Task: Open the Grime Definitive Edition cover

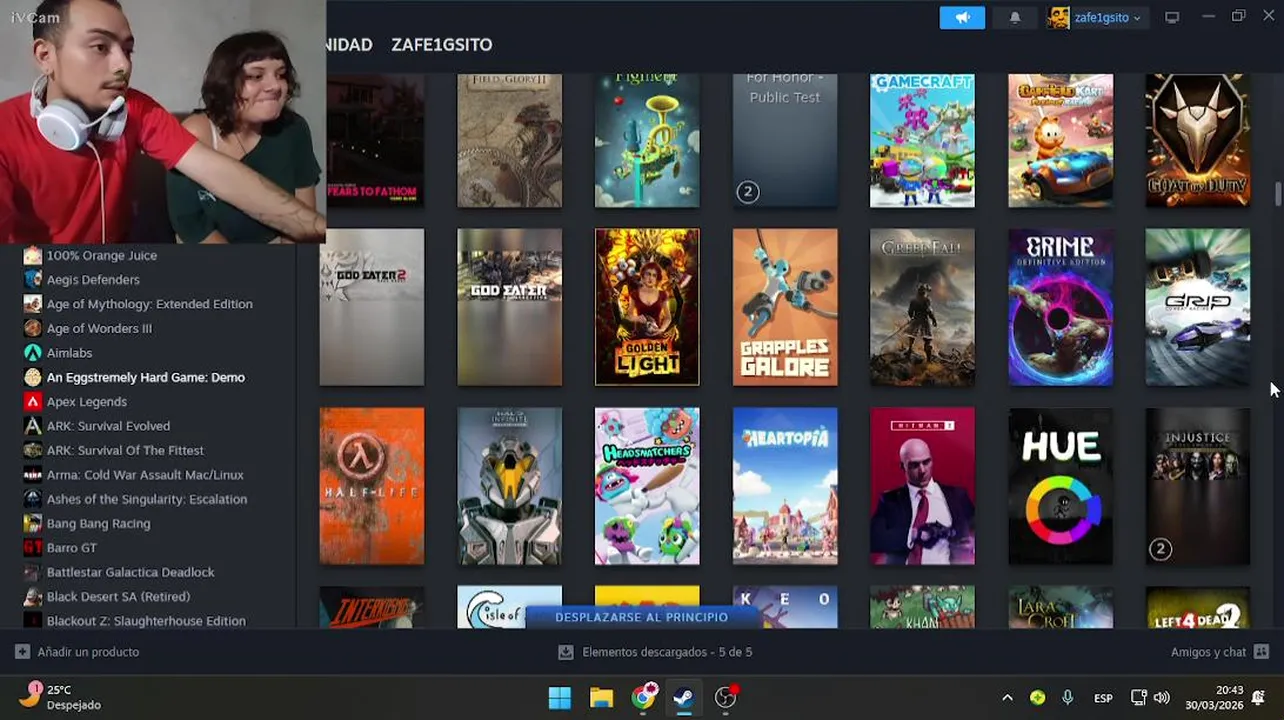Action: 1060,307
